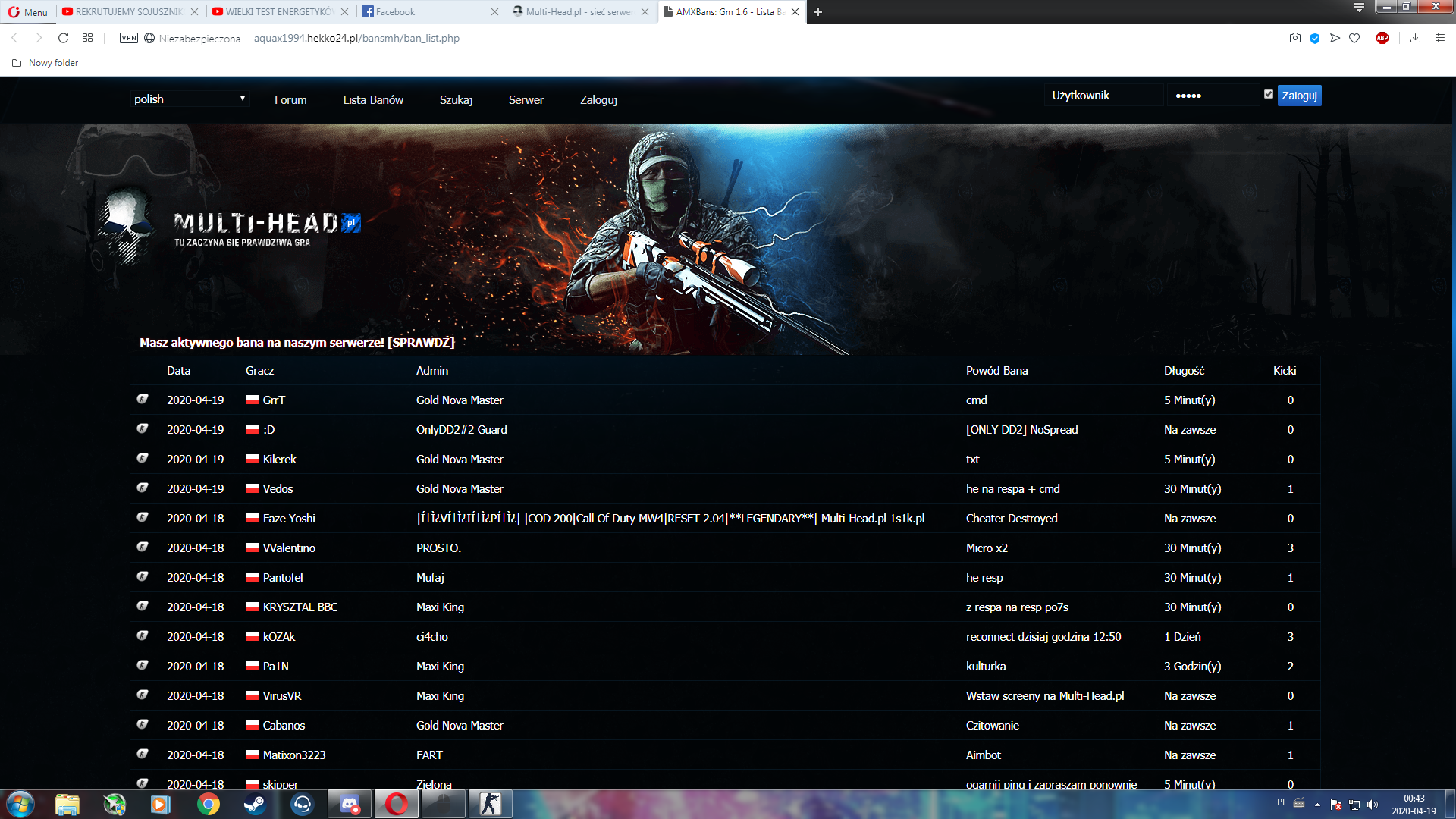Click the Adblock Plus extension icon
Image resolution: width=1456 pixels, height=819 pixels.
1382,38
